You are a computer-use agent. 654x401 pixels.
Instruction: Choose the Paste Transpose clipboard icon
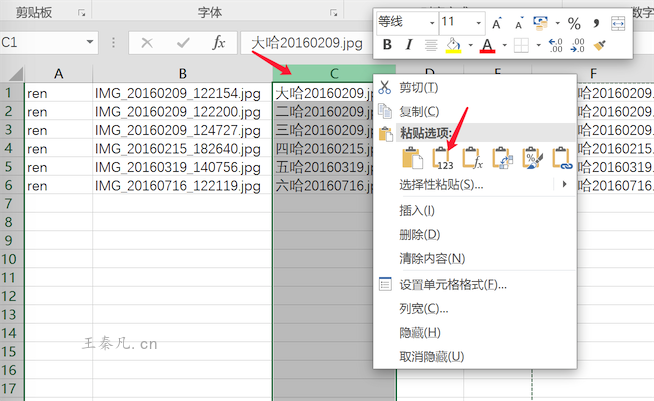(x=503, y=158)
